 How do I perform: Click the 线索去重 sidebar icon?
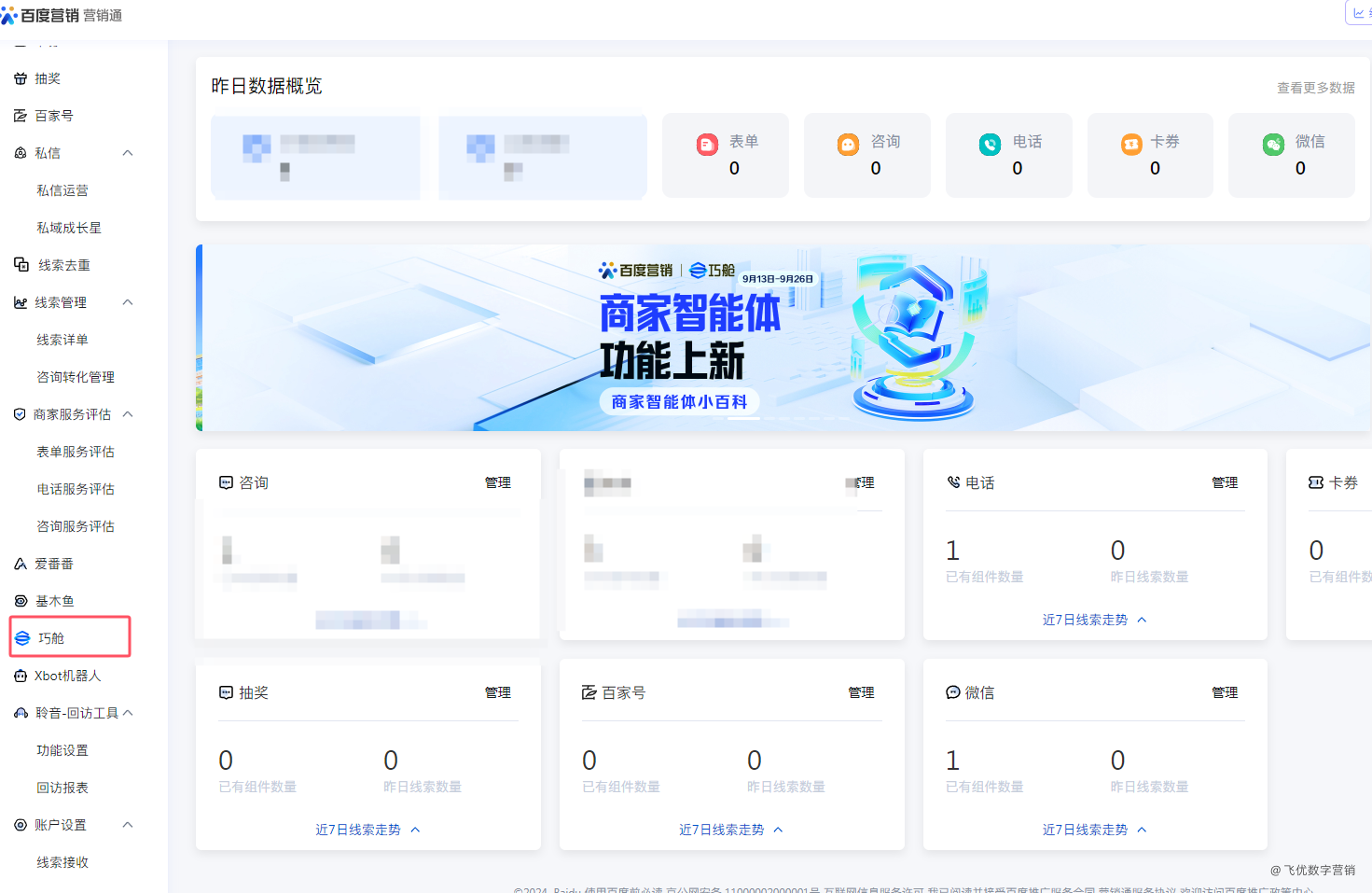[21, 265]
